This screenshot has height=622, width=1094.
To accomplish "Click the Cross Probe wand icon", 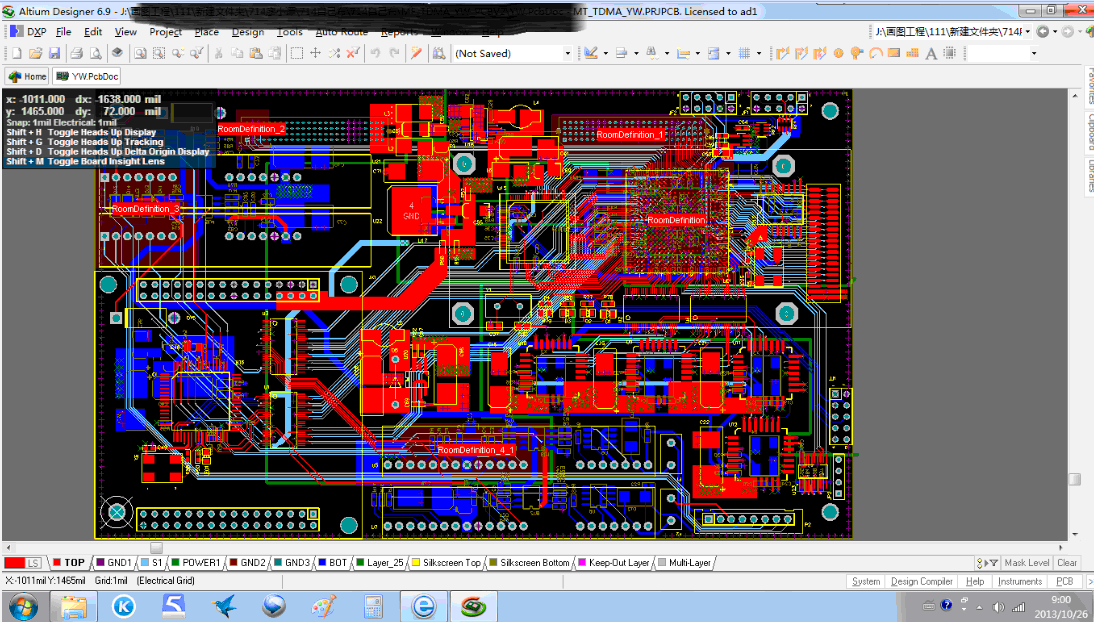I will (x=416, y=53).
